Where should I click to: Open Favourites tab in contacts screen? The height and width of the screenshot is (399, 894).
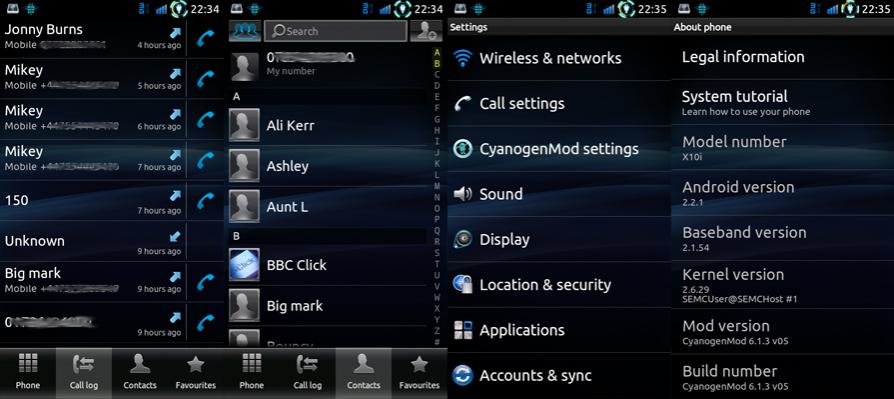coord(419,373)
